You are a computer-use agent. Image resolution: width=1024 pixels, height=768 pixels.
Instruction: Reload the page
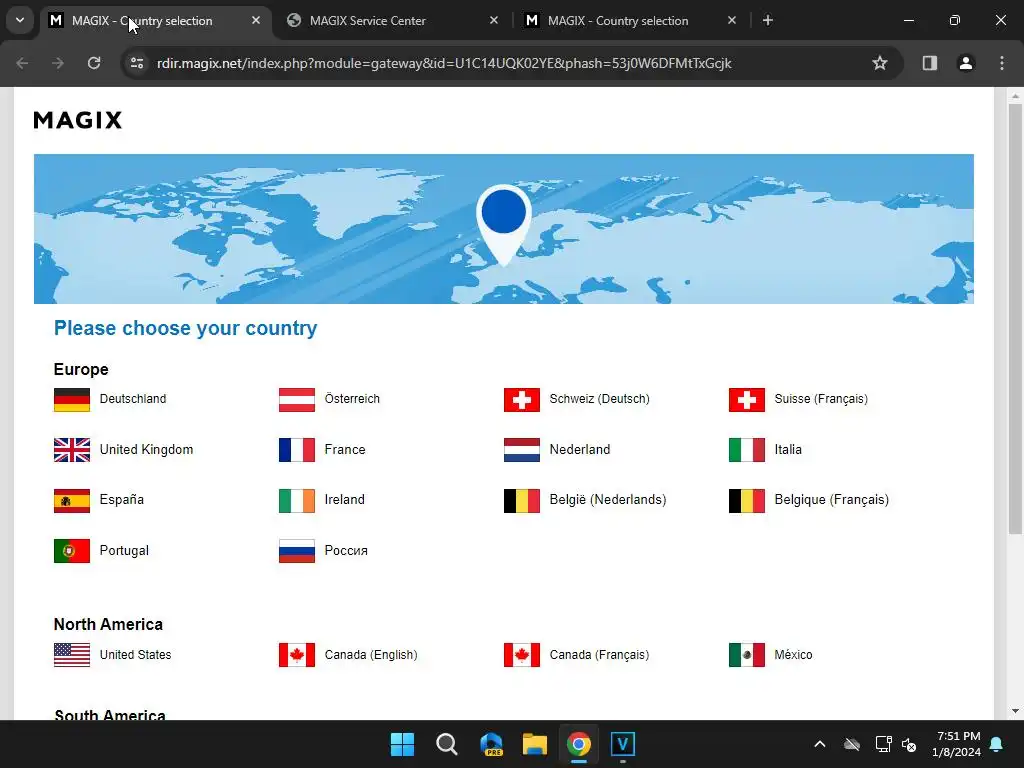94,63
